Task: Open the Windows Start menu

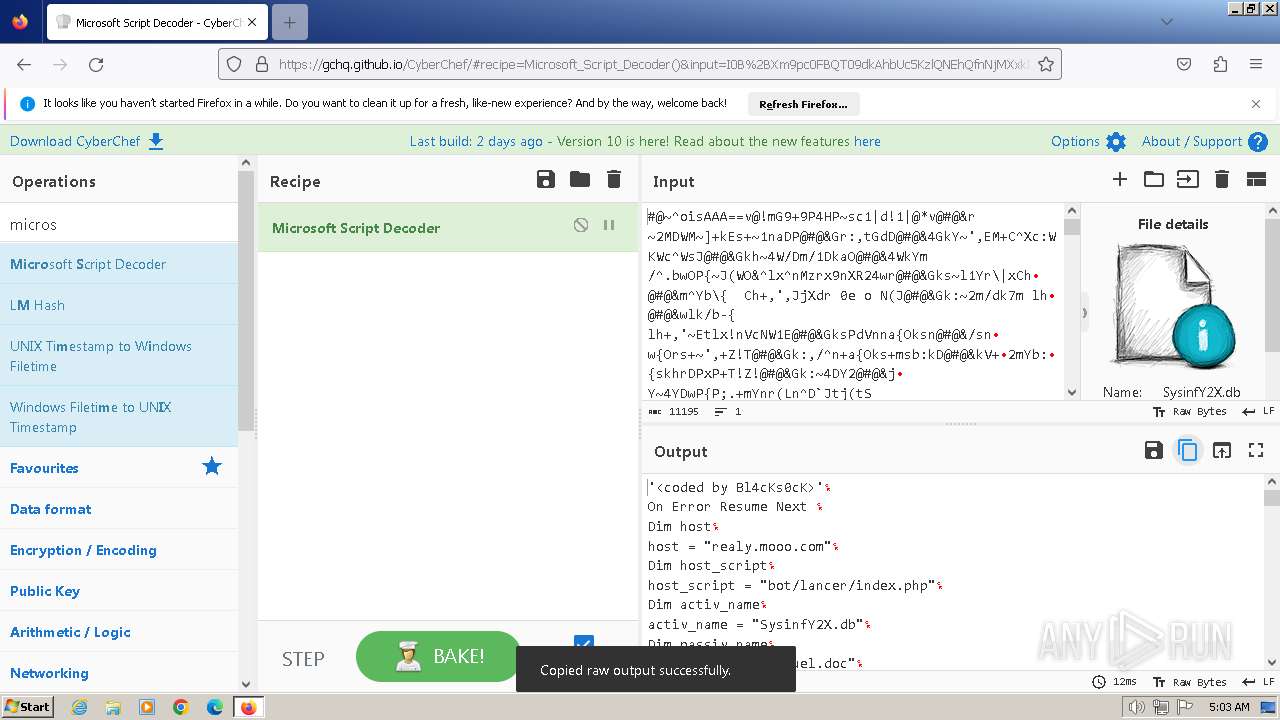Action: (27, 706)
